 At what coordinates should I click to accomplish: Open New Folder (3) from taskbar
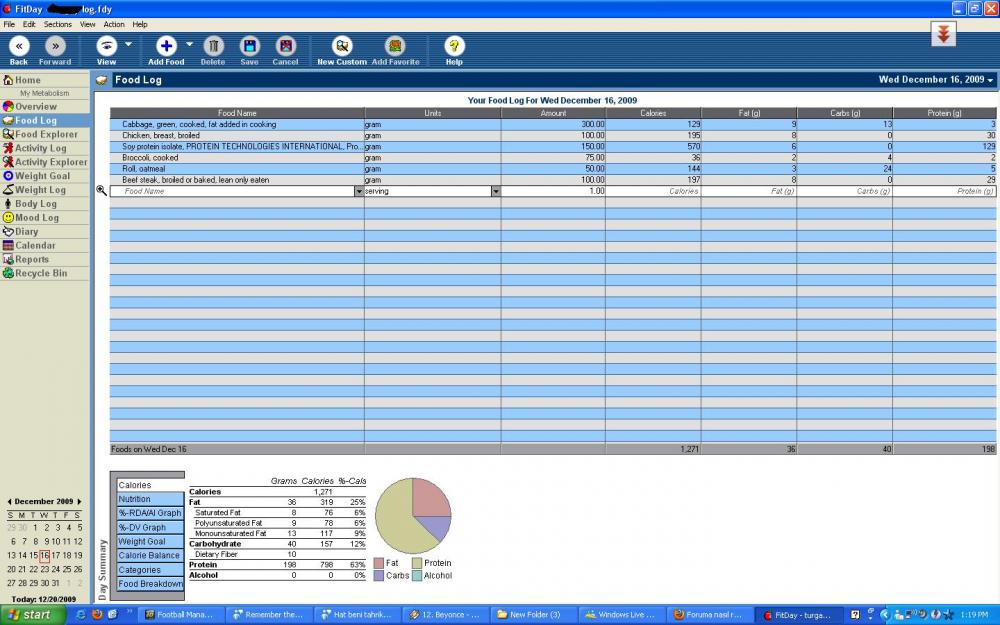click(x=534, y=615)
